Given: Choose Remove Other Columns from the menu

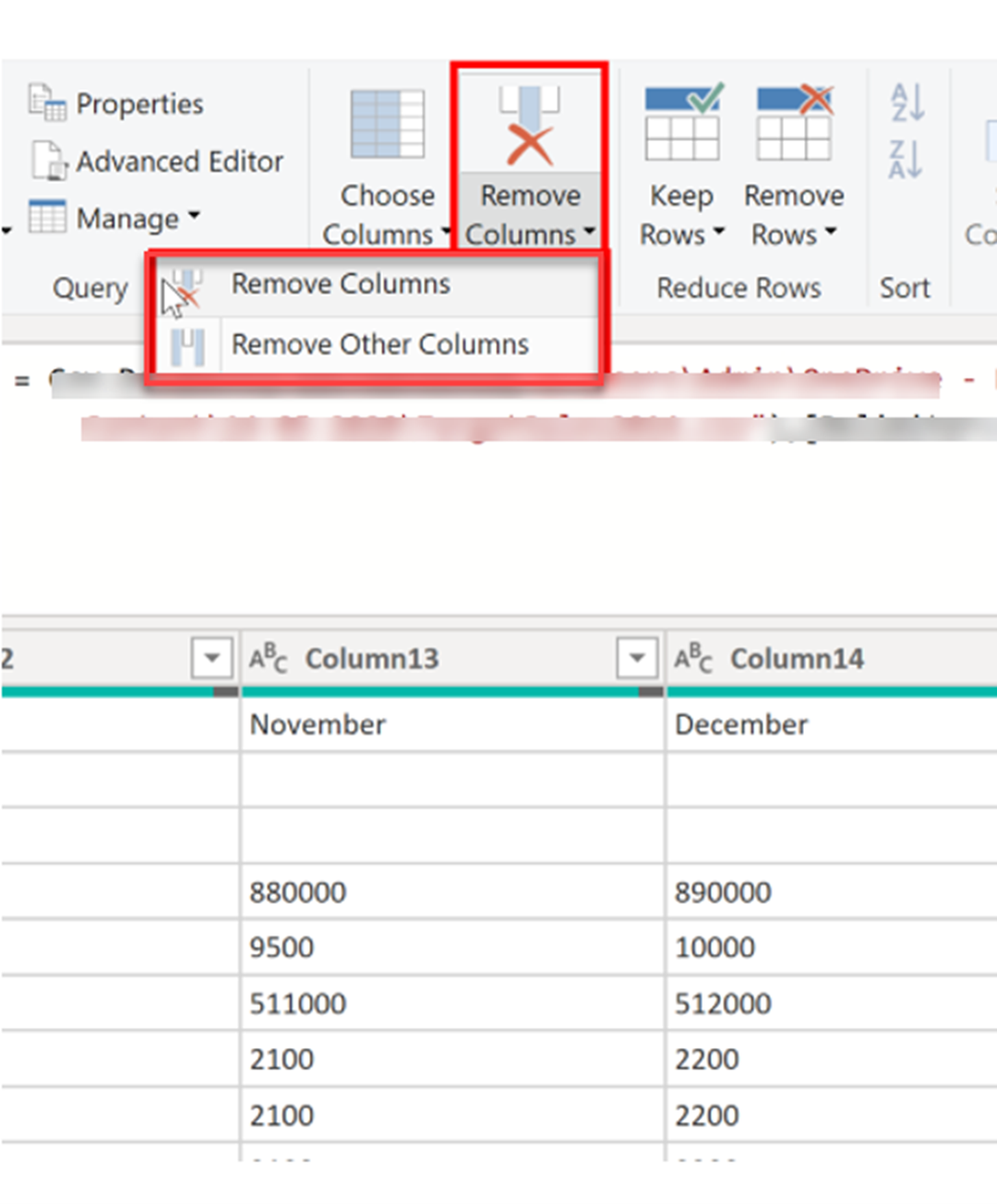Looking at the screenshot, I should [379, 343].
